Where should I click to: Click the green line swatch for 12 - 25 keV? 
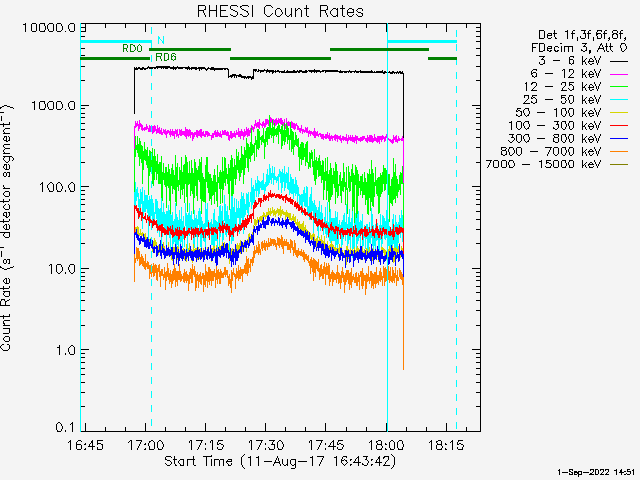coord(619,87)
